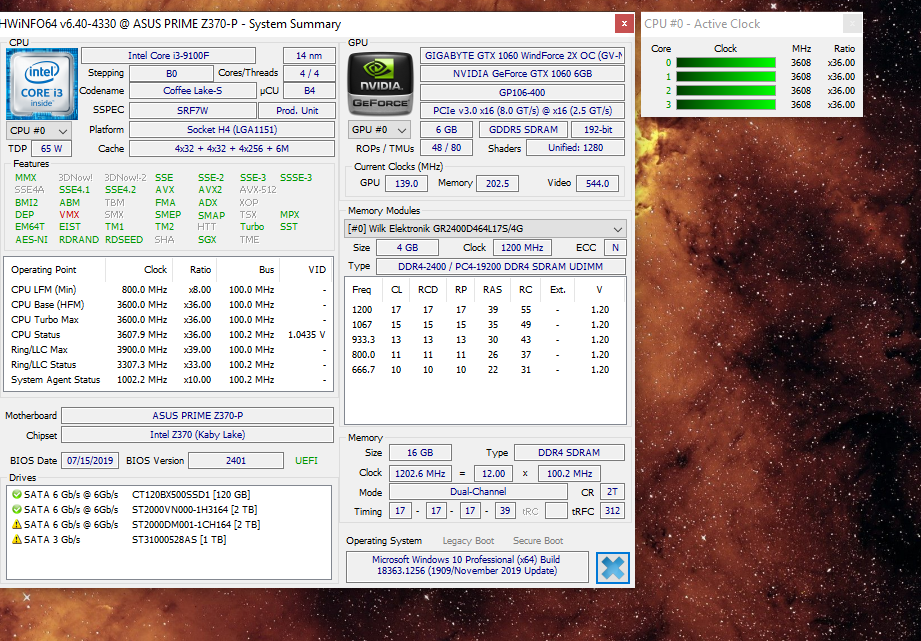Click the Coffee Lake-S codename field

(193, 91)
